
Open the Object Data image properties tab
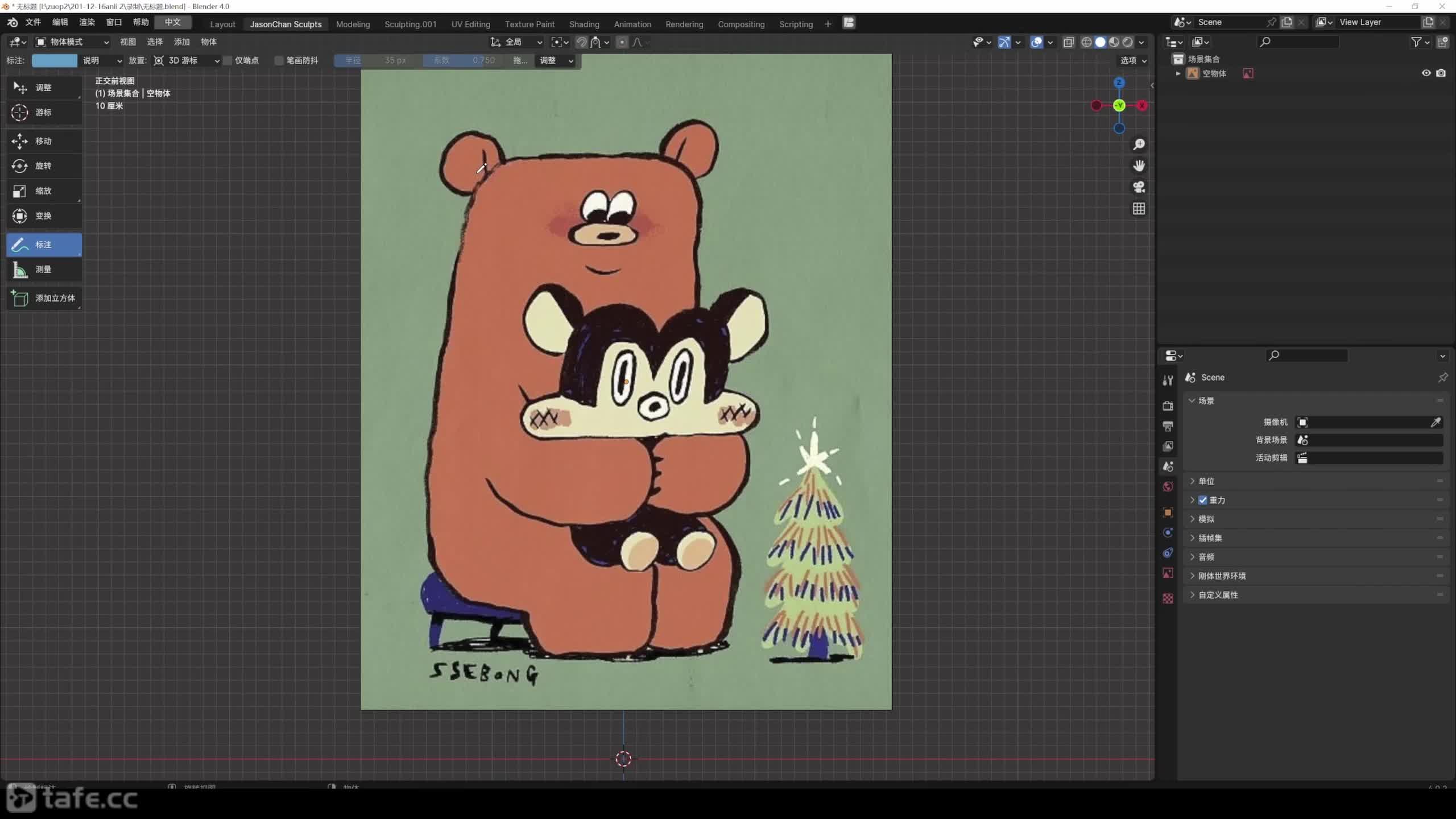(x=1168, y=573)
